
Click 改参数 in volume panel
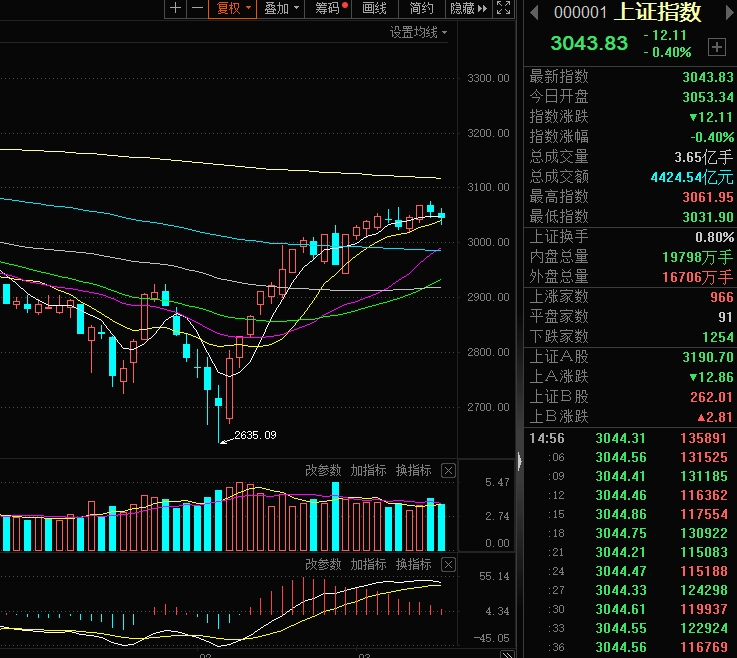point(323,470)
